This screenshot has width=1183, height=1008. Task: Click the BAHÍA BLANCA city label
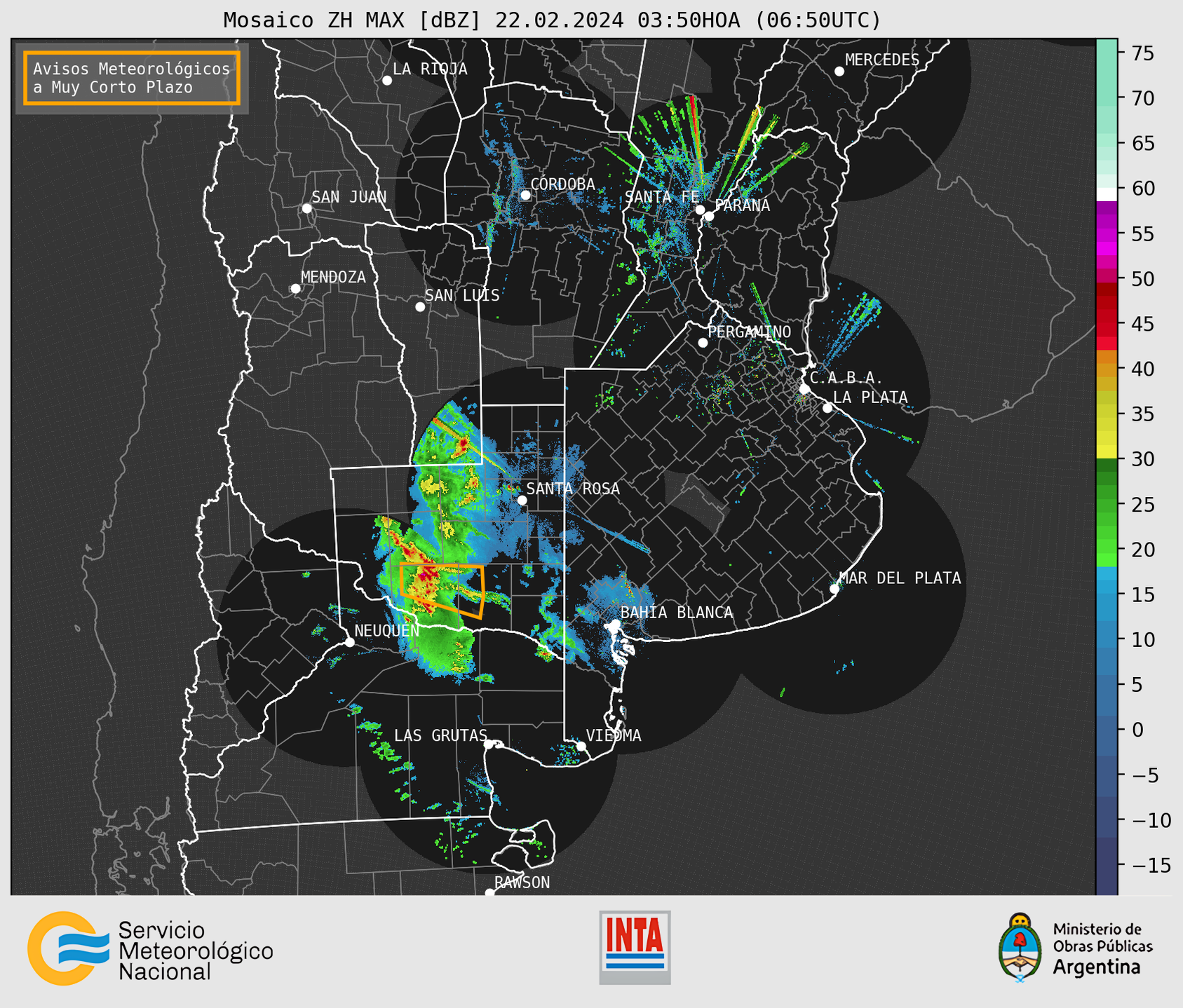[677, 613]
